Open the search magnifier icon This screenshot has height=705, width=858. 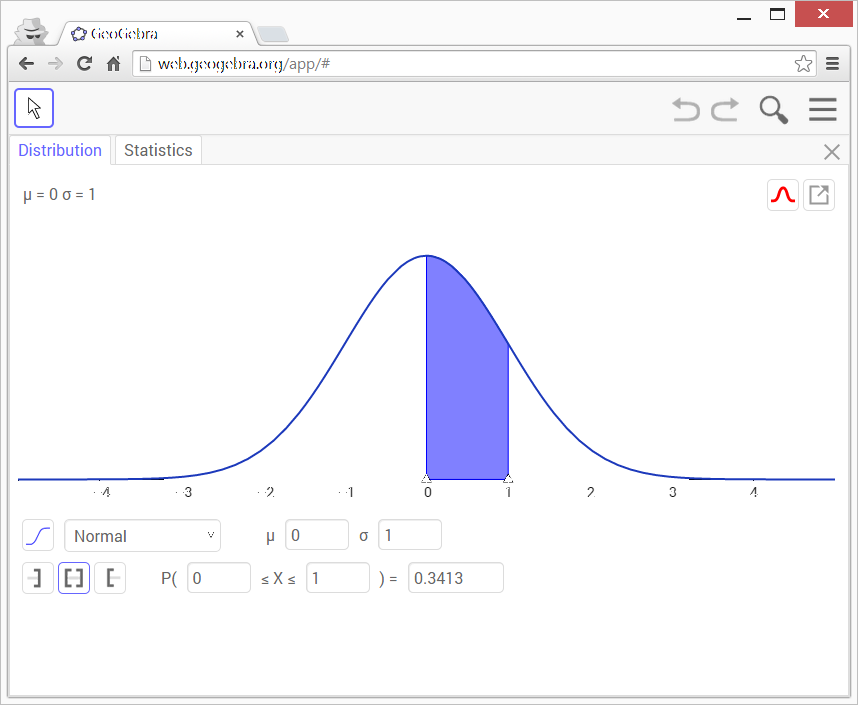pyautogui.click(x=772, y=109)
